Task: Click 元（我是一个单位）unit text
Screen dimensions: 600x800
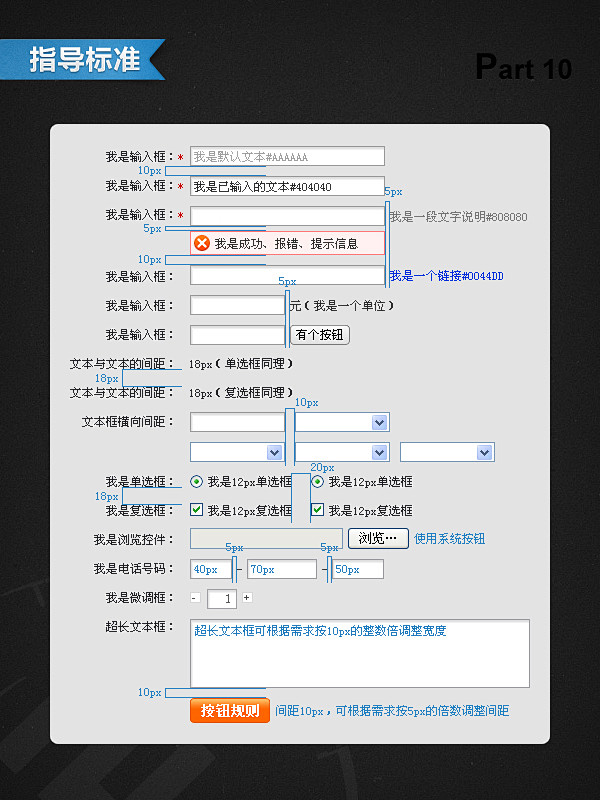Action: pyautogui.click(x=342, y=306)
